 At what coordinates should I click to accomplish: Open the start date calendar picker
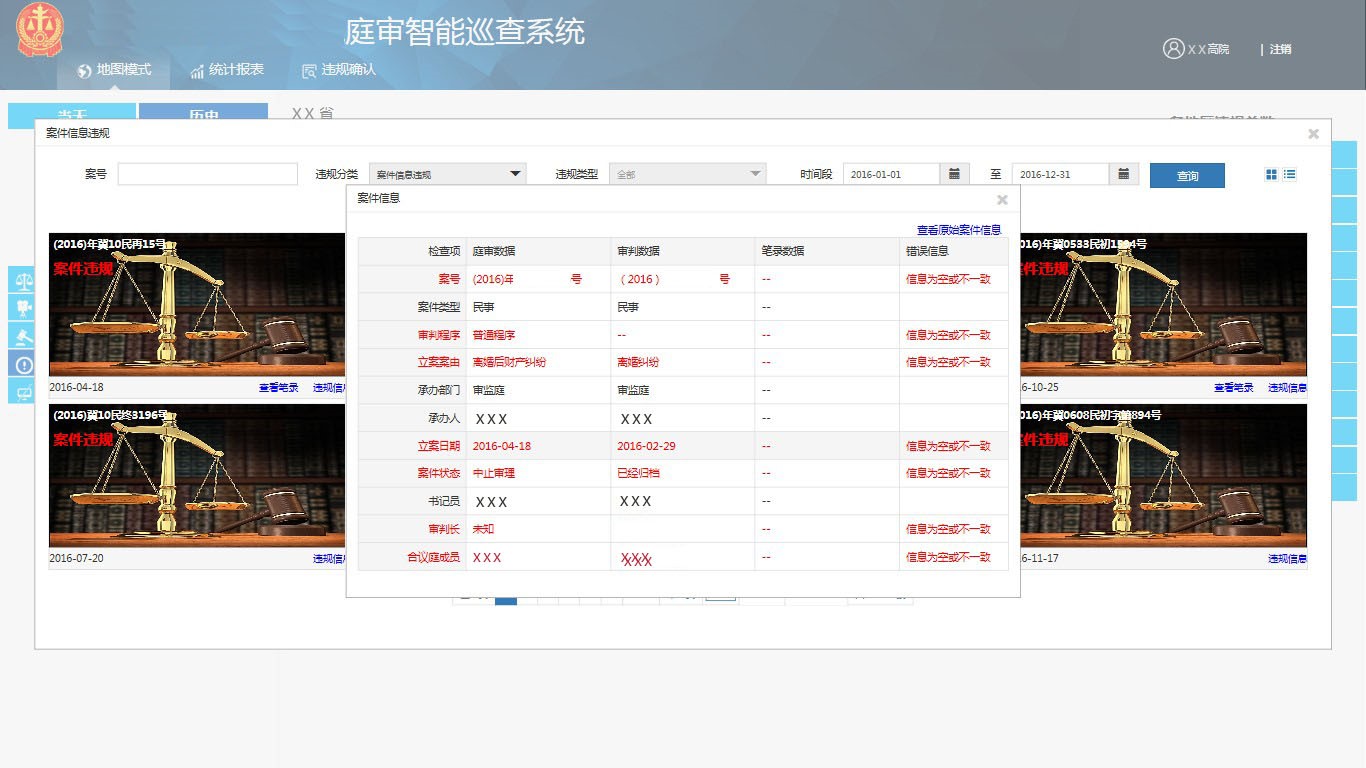tap(954, 174)
